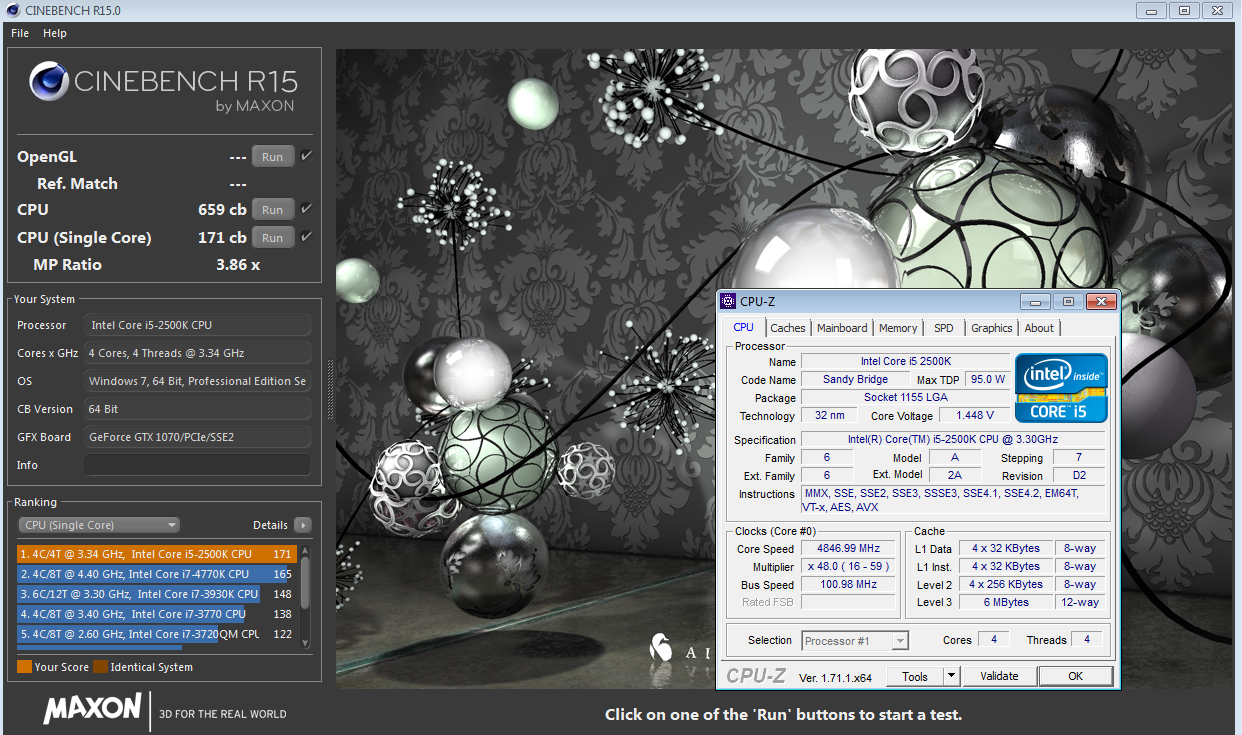Image resolution: width=1242 pixels, height=735 pixels.
Task: Click the MAXON logo at bottom
Action: point(92,709)
